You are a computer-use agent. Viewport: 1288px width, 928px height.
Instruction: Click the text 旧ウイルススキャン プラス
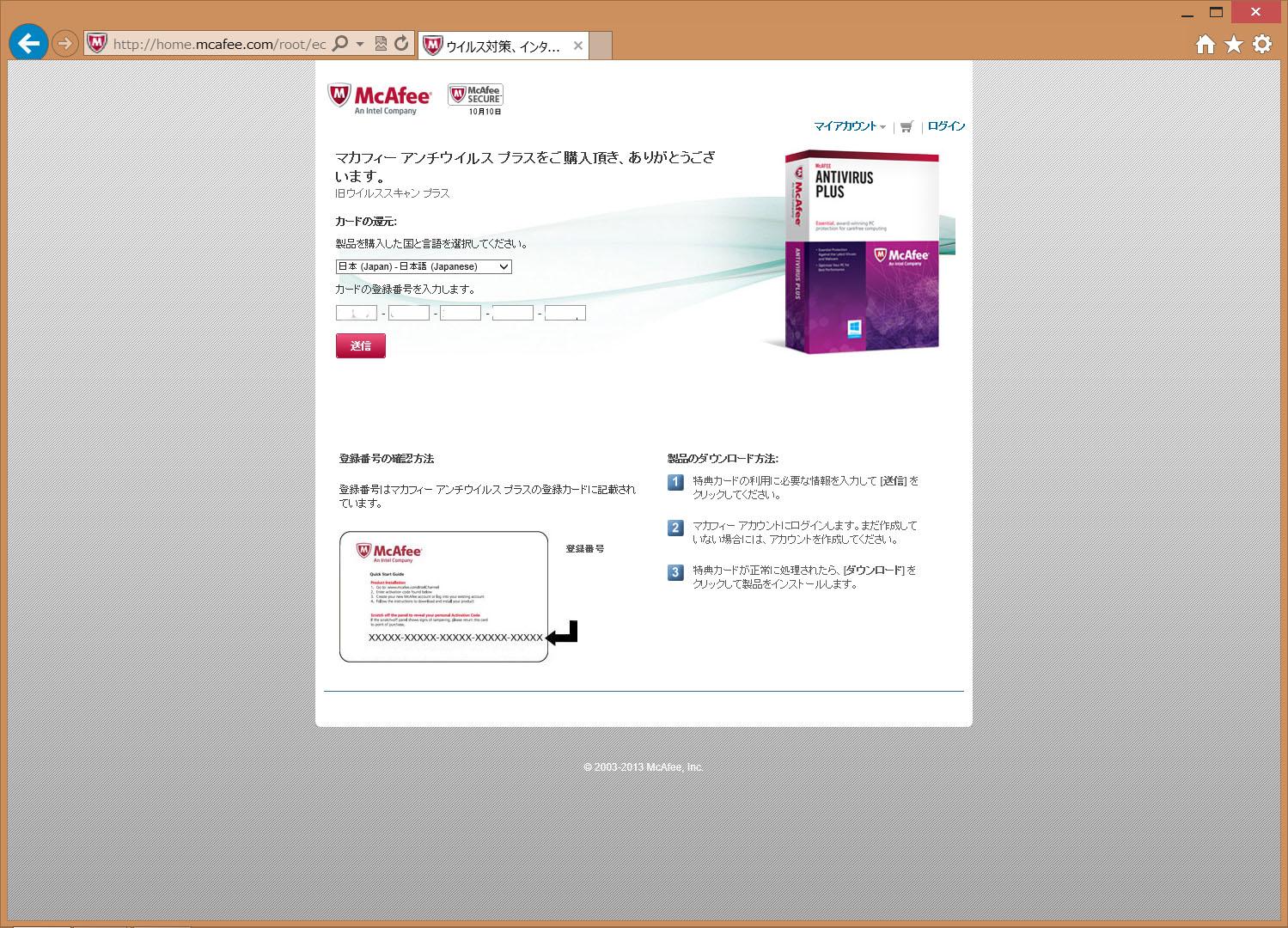coord(393,193)
